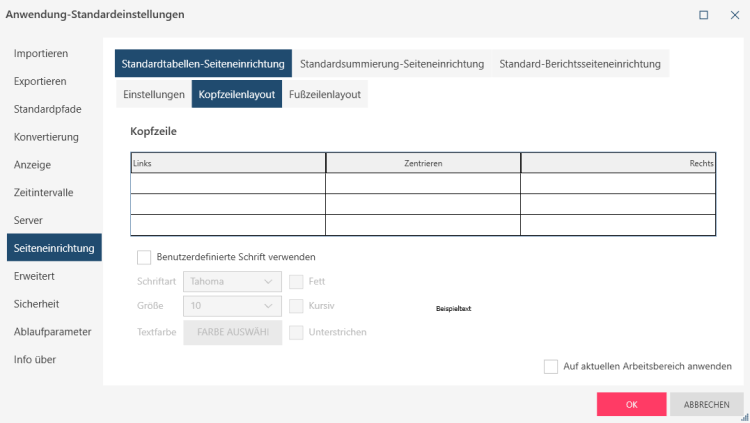Toggle the Kursiv checkbox

tap(296, 307)
